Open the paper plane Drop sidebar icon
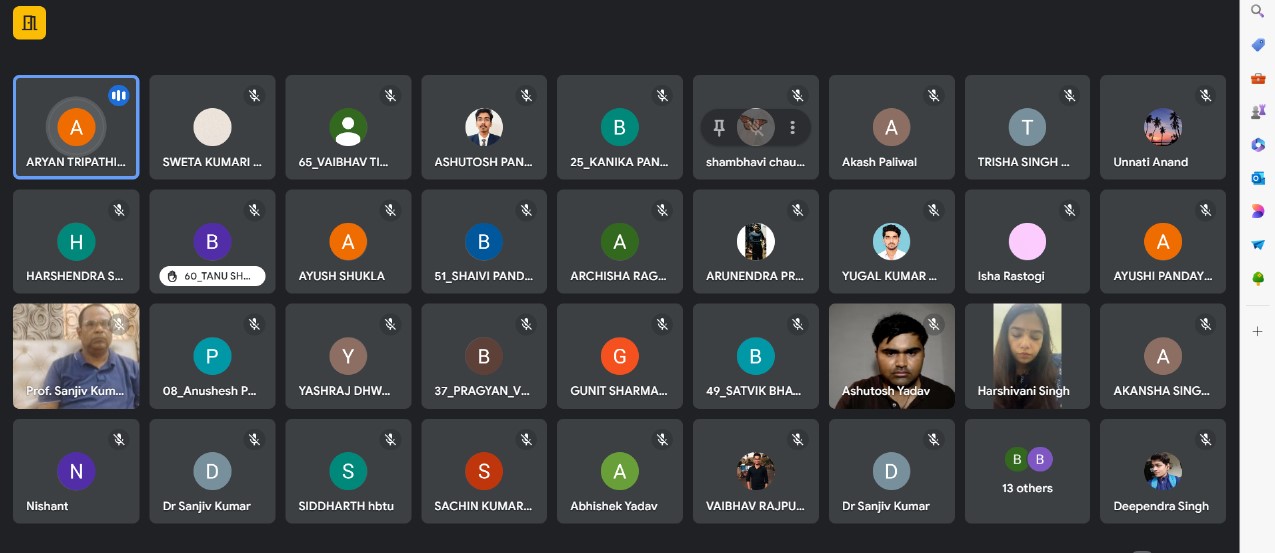The width and height of the screenshot is (1275, 553). [x=1258, y=244]
